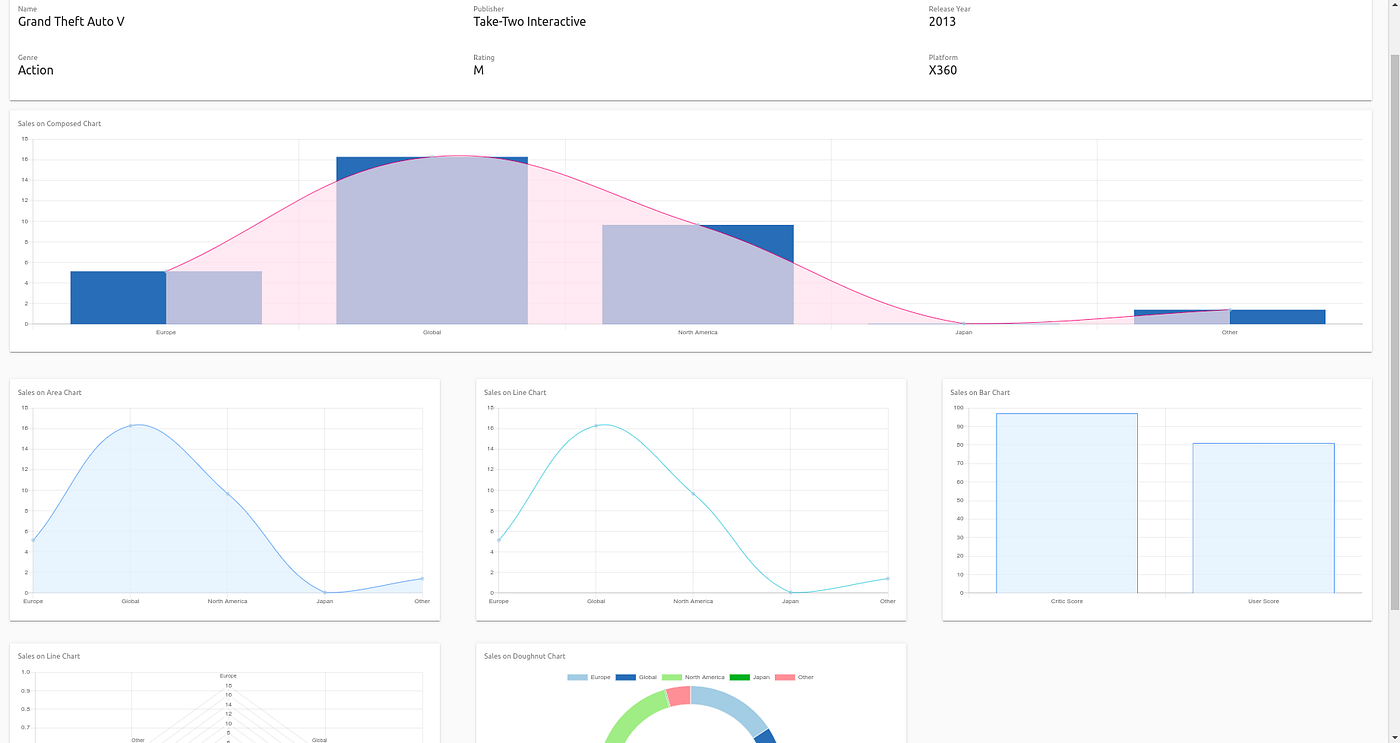Viewport: 1400px width, 743px height.
Task: Select the publisher Take-Two Interactive
Action: click(x=529, y=22)
